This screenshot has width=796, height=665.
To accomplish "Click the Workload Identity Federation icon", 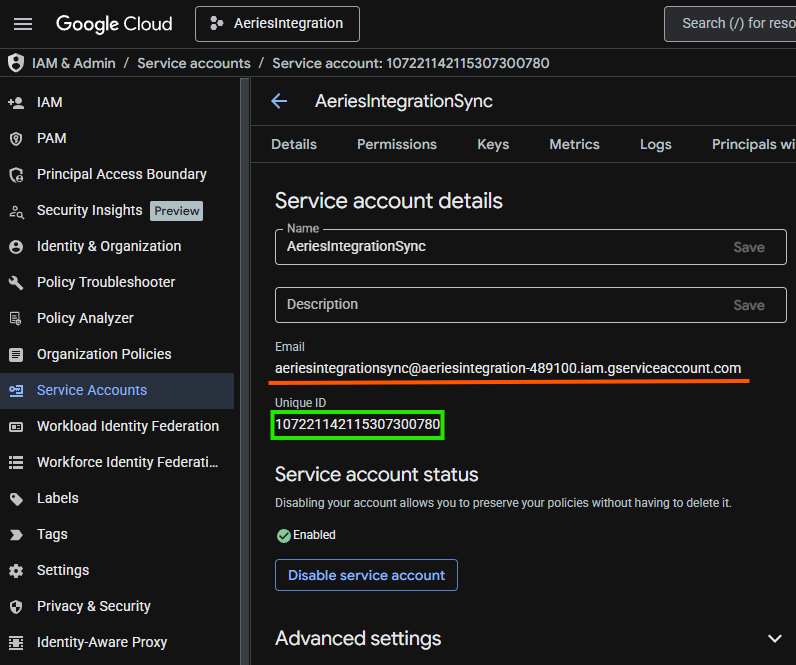I will pos(16,427).
